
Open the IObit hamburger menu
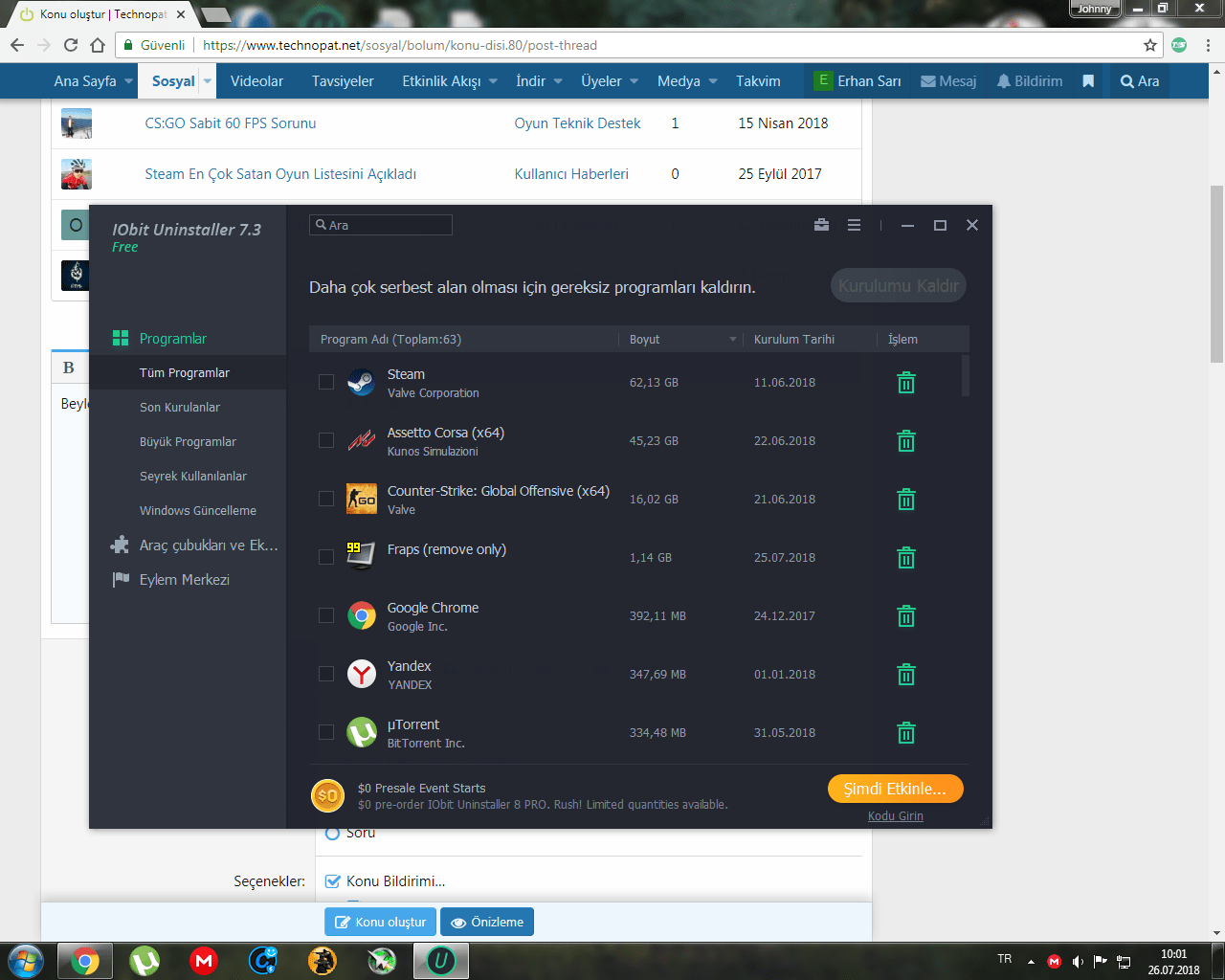coord(855,225)
